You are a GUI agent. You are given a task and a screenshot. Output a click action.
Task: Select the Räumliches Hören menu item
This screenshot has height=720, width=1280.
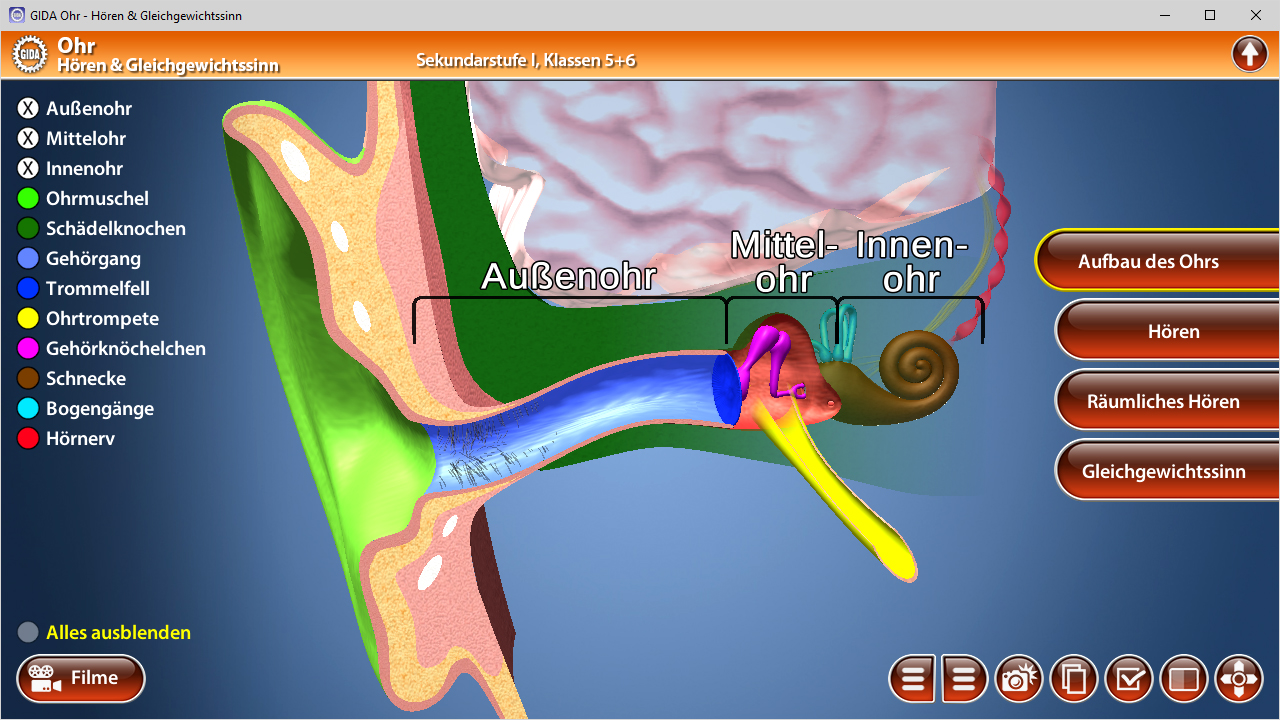pyautogui.click(x=1163, y=401)
